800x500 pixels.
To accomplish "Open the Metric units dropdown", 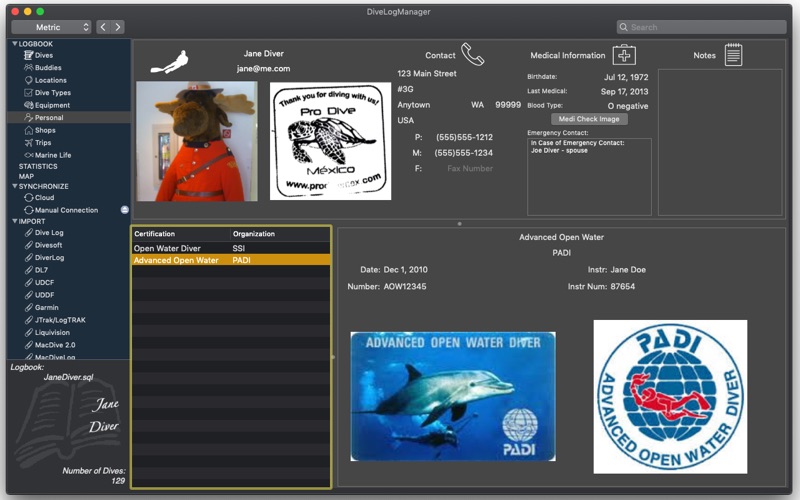I will pyautogui.click(x=51, y=27).
